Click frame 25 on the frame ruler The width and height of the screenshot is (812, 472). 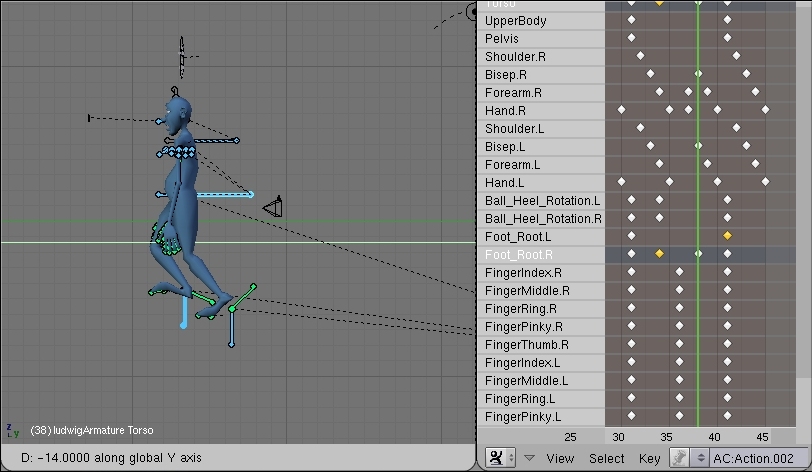[x=570, y=437]
